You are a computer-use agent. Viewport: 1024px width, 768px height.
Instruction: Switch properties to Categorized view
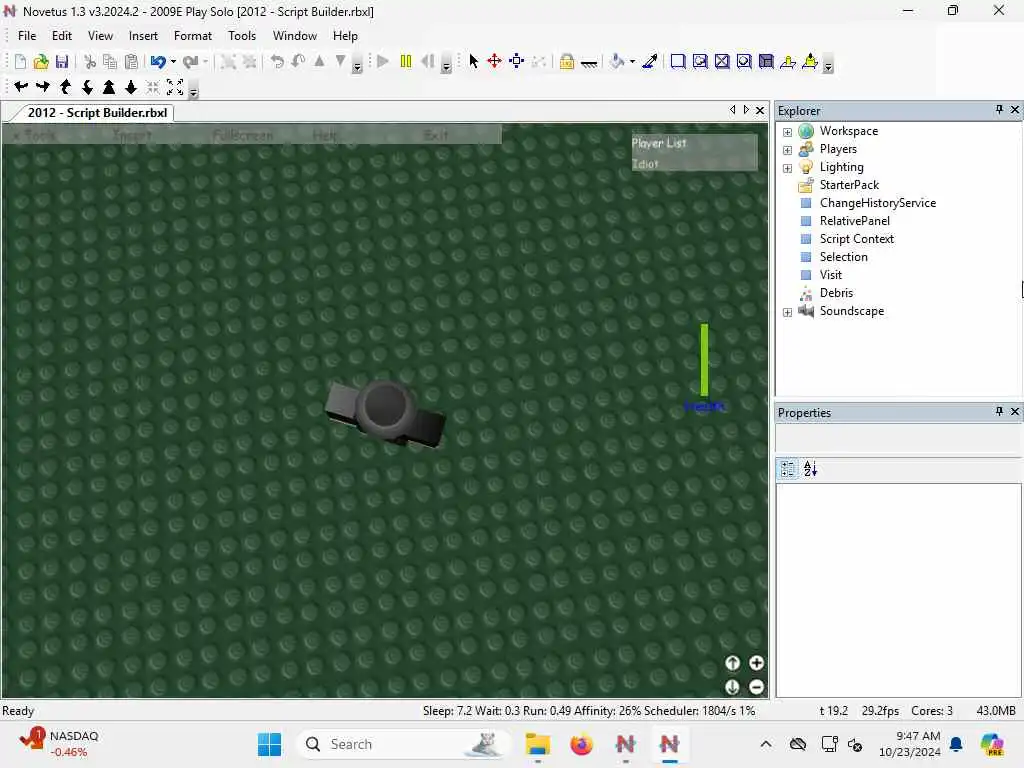pos(788,468)
